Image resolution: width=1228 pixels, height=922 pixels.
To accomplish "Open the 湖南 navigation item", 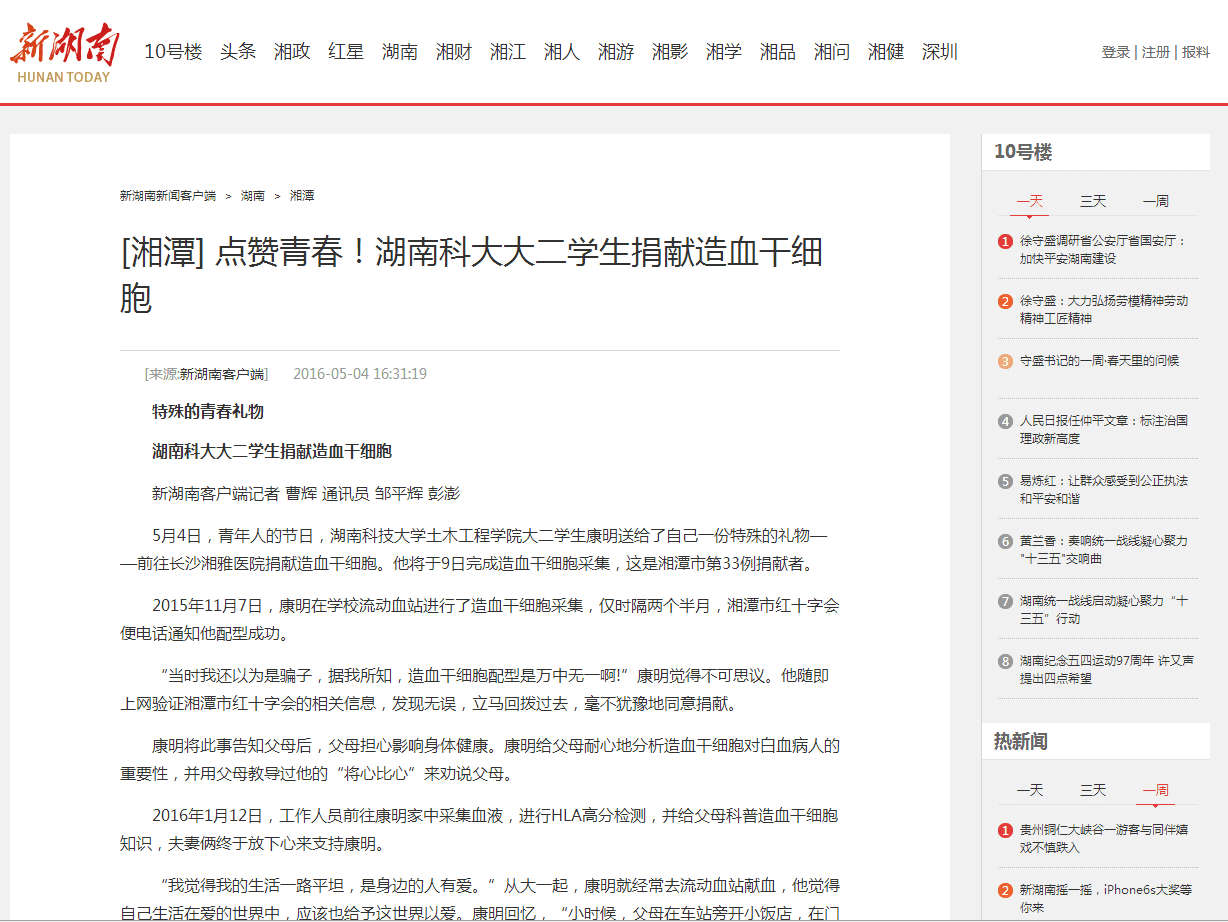I will (400, 52).
